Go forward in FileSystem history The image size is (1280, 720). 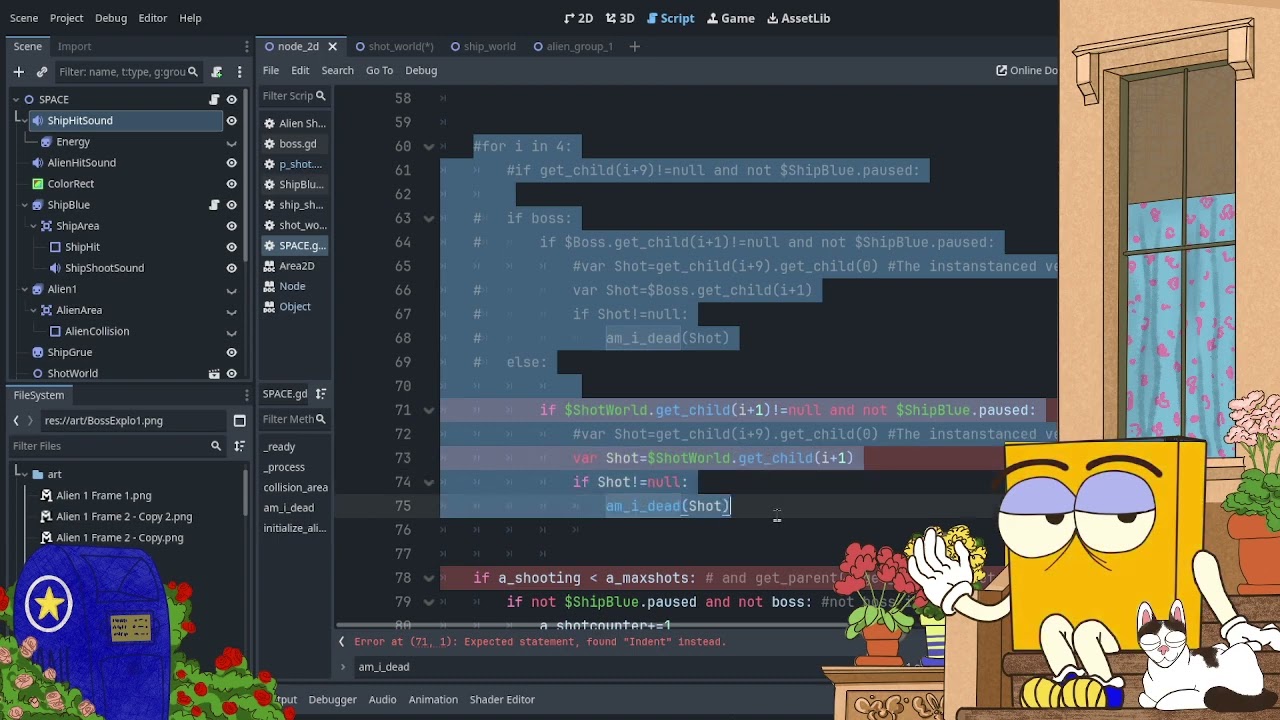pyautogui.click(x=30, y=421)
